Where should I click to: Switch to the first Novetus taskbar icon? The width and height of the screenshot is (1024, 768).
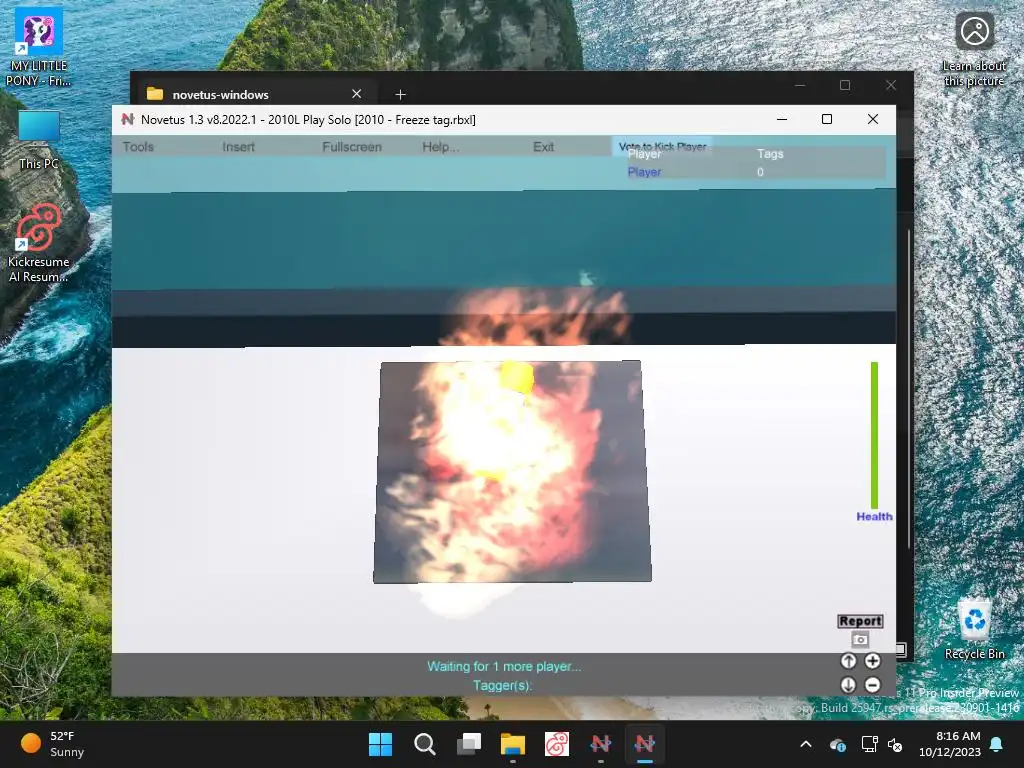click(x=601, y=744)
